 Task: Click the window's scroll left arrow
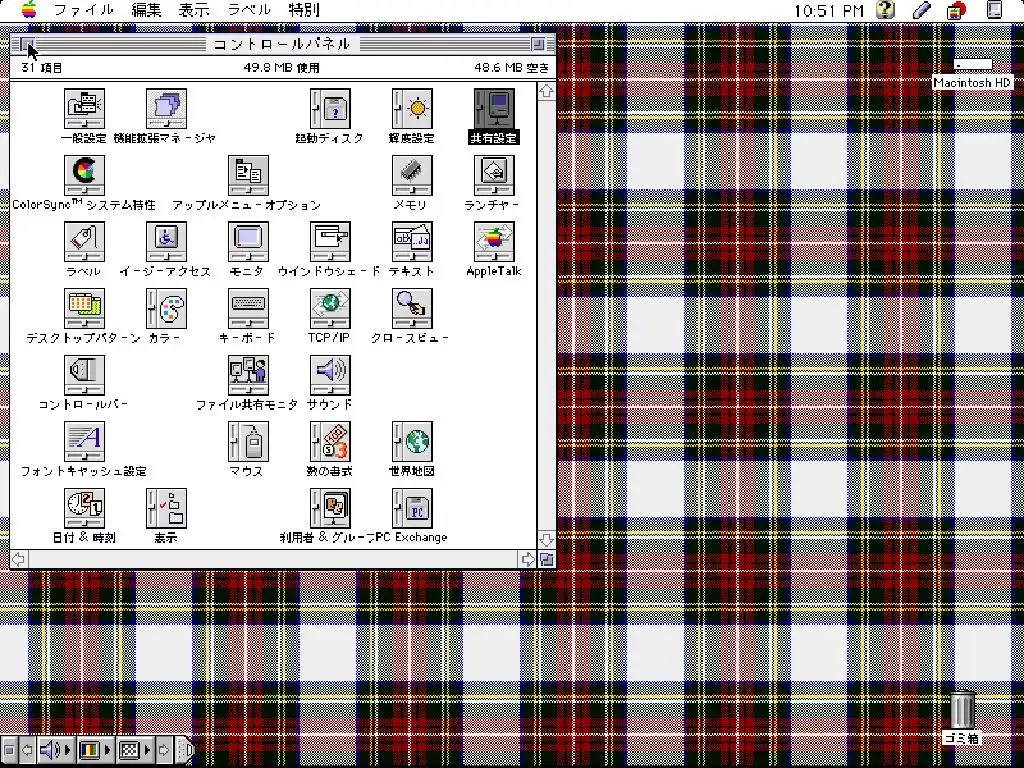click(19, 559)
